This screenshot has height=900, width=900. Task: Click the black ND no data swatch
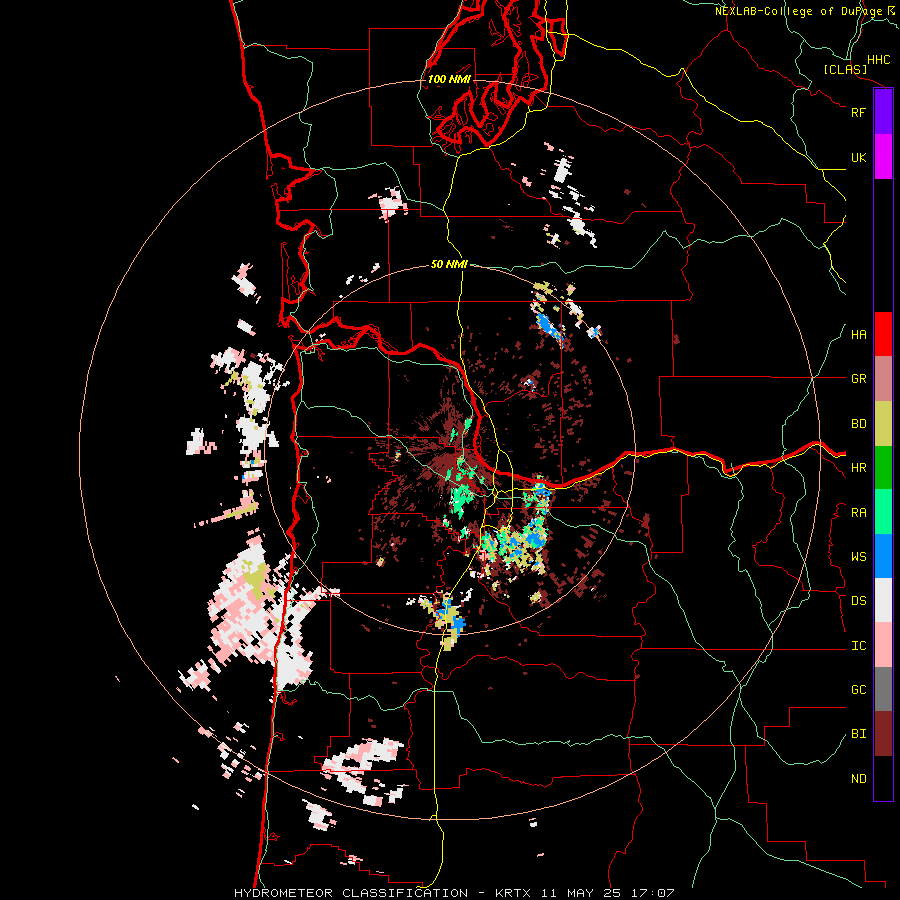pos(883,778)
